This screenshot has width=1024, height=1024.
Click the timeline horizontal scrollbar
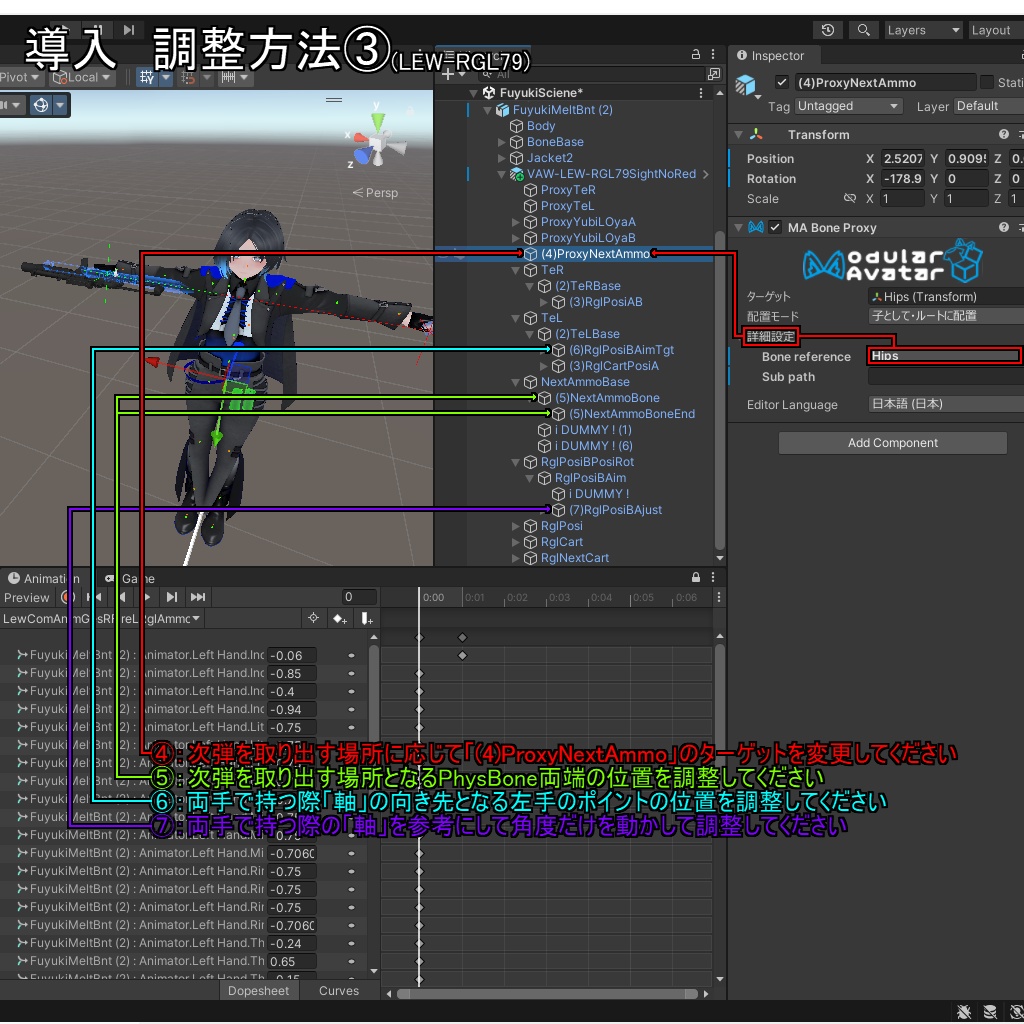[547, 993]
